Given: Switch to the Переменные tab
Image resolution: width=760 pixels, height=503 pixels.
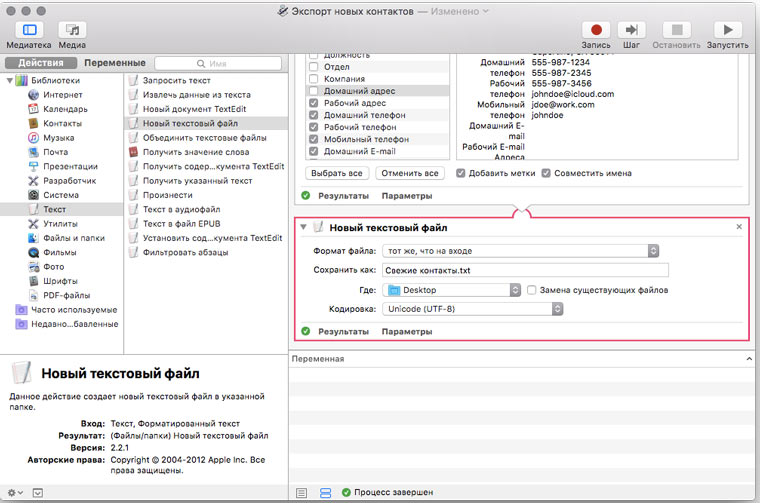Looking at the screenshot, I should point(115,63).
